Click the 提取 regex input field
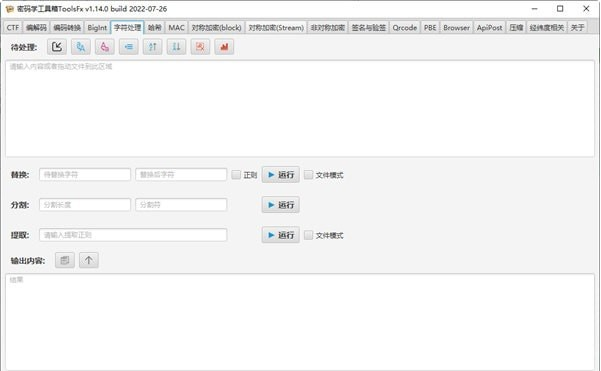Viewport: 601px width, 371px height. click(133, 235)
